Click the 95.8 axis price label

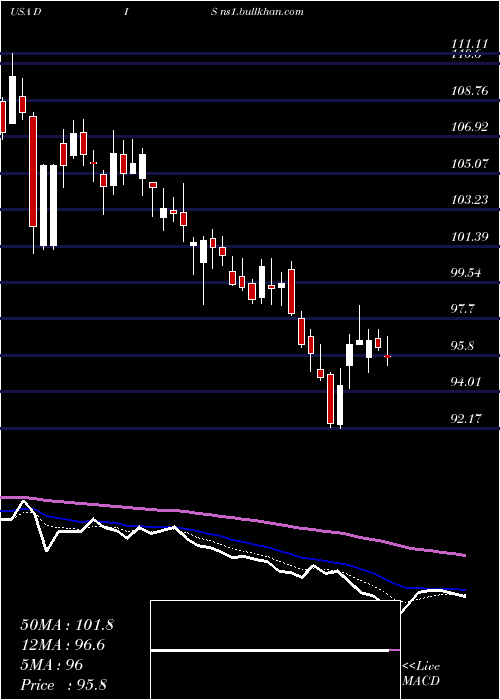pyautogui.click(x=462, y=346)
